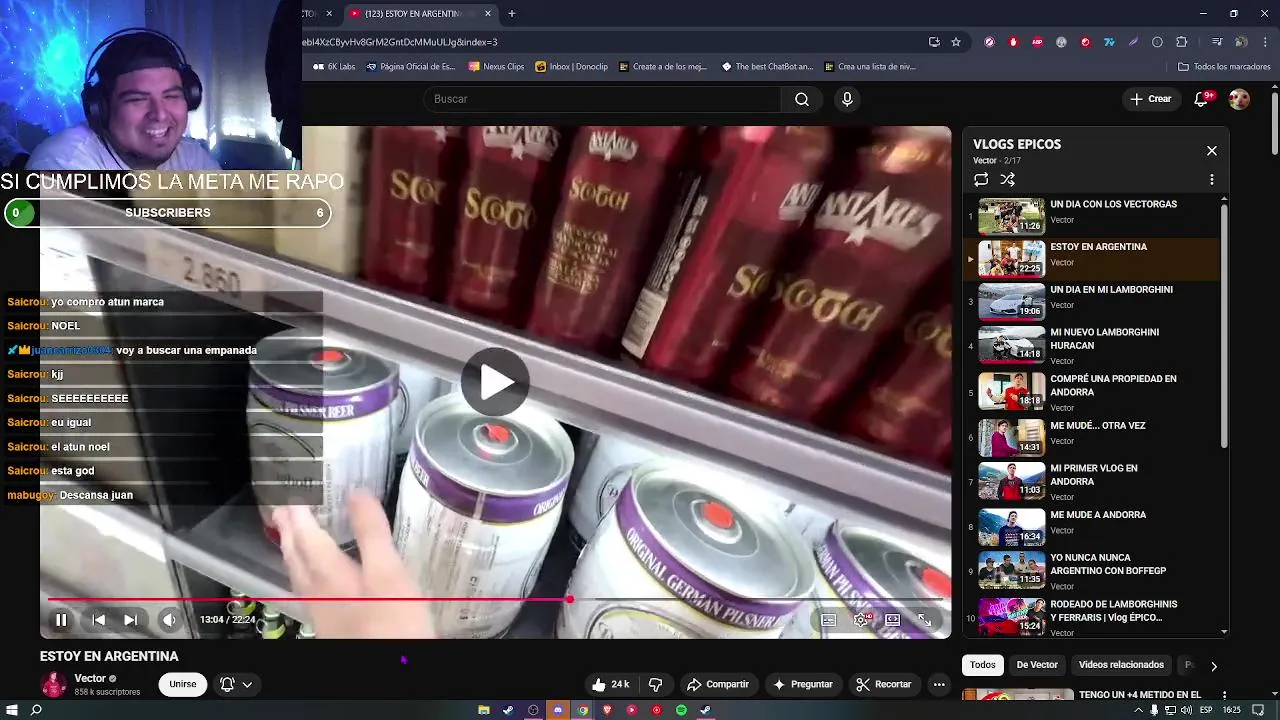Seek using the red video progress bar
The height and width of the screenshot is (720, 1280).
pos(495,600)
